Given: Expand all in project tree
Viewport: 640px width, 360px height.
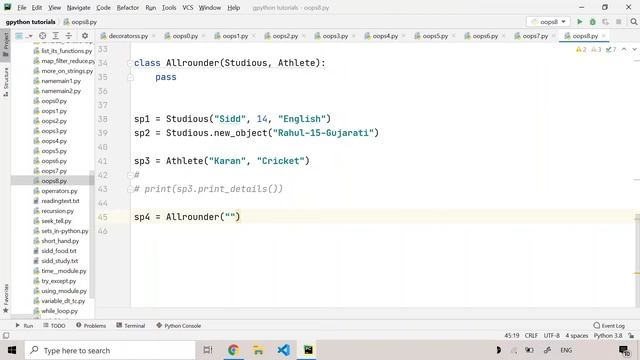Looking at the screenshot, I should click(56, 36).
